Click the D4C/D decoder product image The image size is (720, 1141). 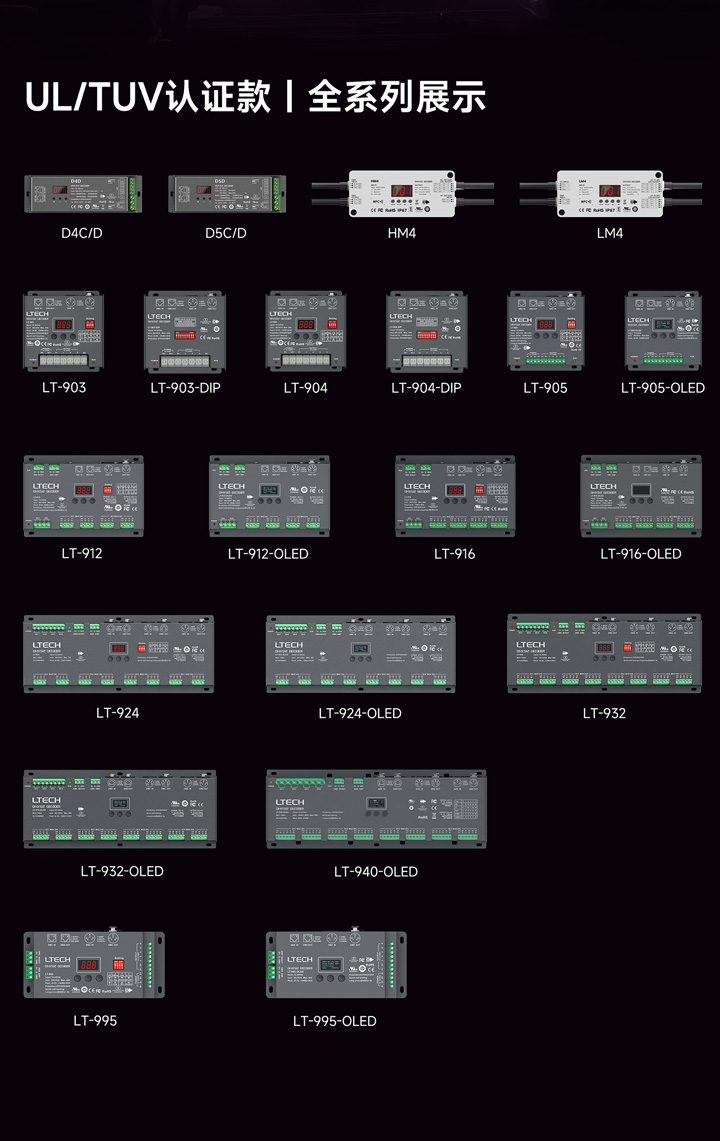click(x=83, y=193)
